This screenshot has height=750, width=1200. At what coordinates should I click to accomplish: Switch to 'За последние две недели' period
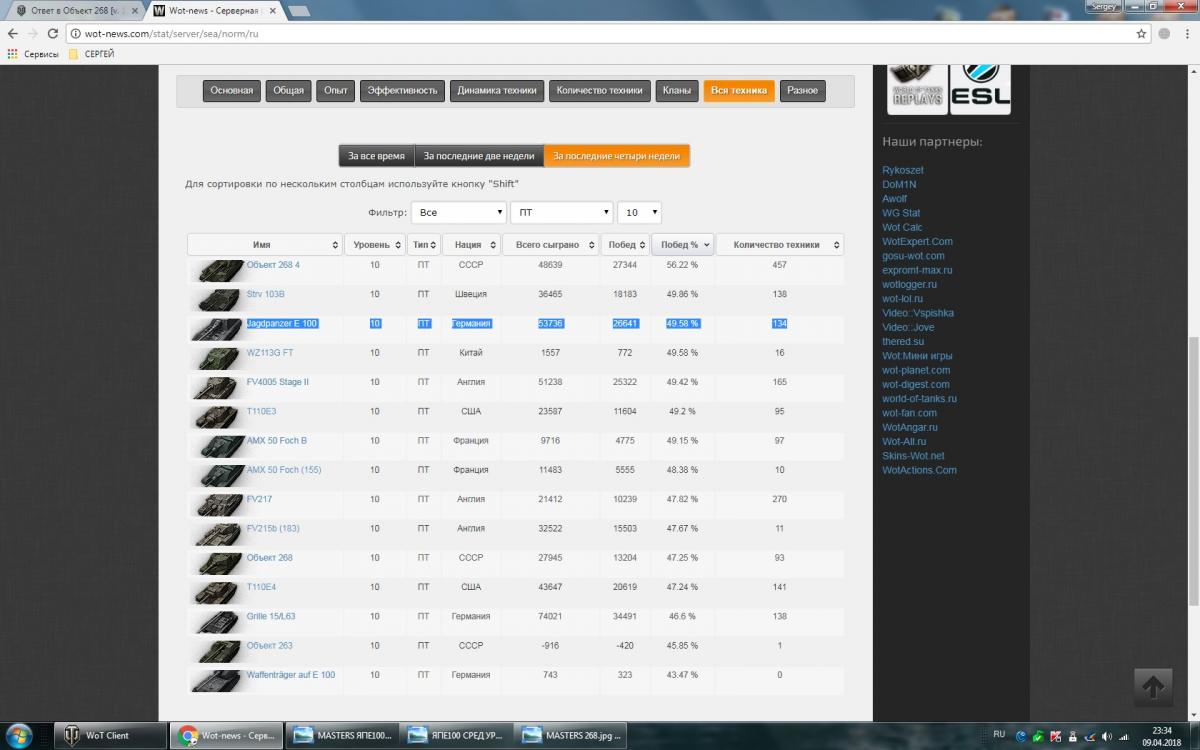pos(479,156)
